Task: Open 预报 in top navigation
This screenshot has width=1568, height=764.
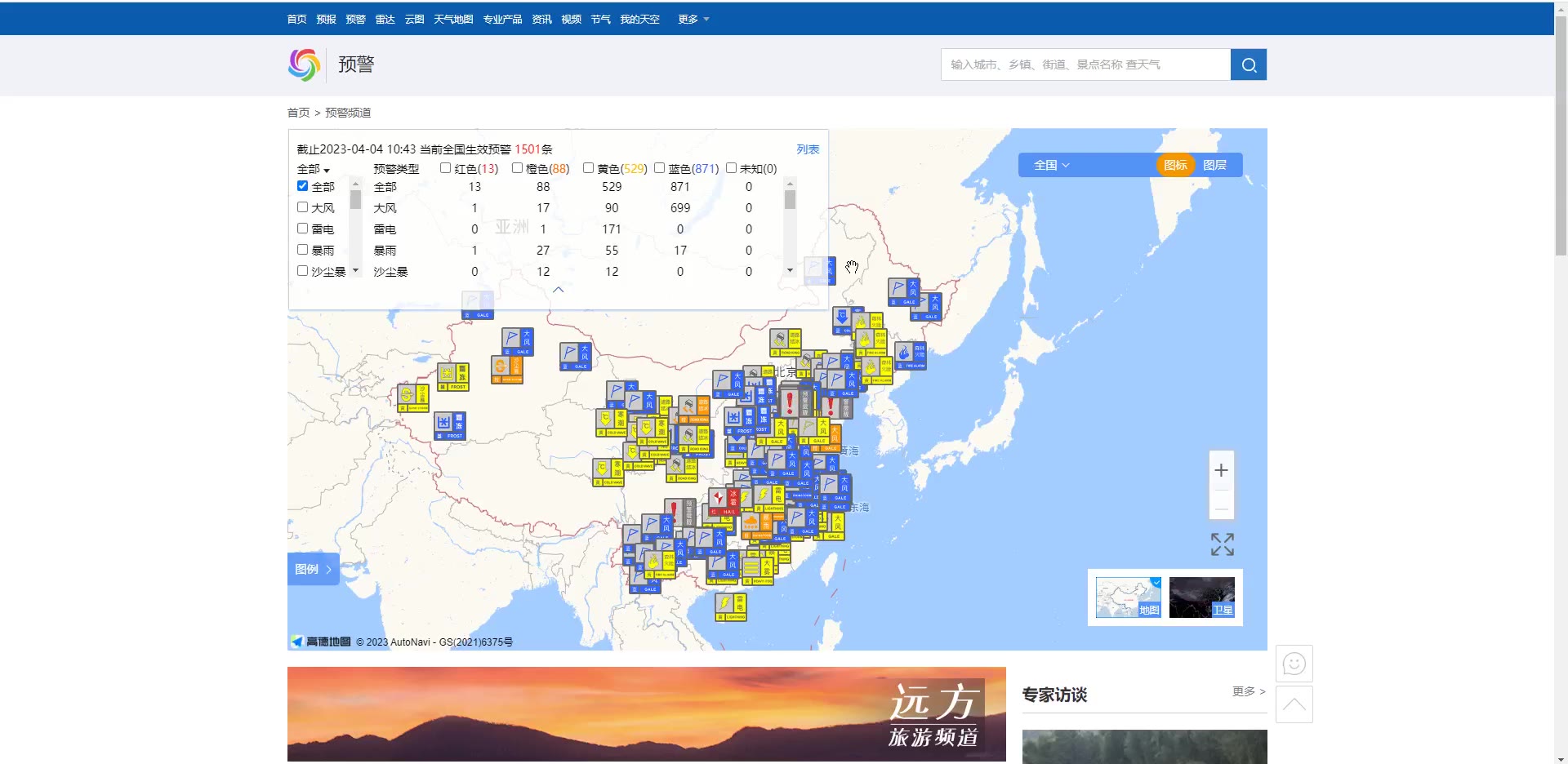Action: 326,19
